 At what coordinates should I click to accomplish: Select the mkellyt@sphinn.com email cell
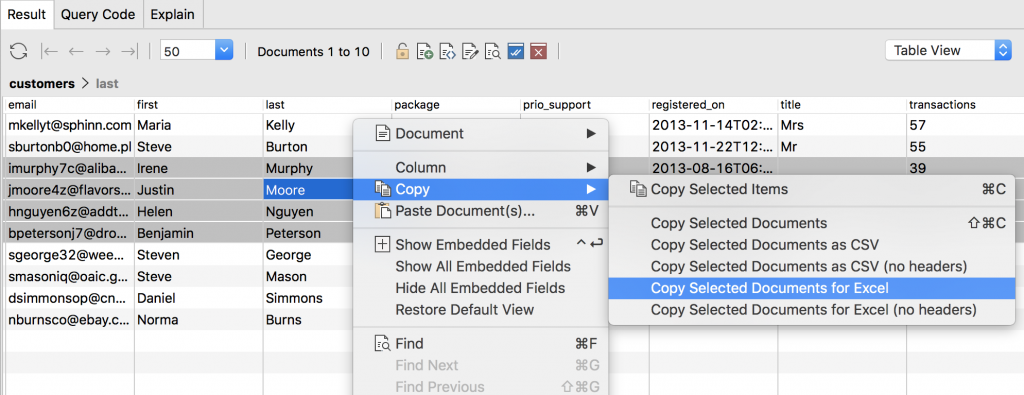pyautogui.click(x=69, y=125)
